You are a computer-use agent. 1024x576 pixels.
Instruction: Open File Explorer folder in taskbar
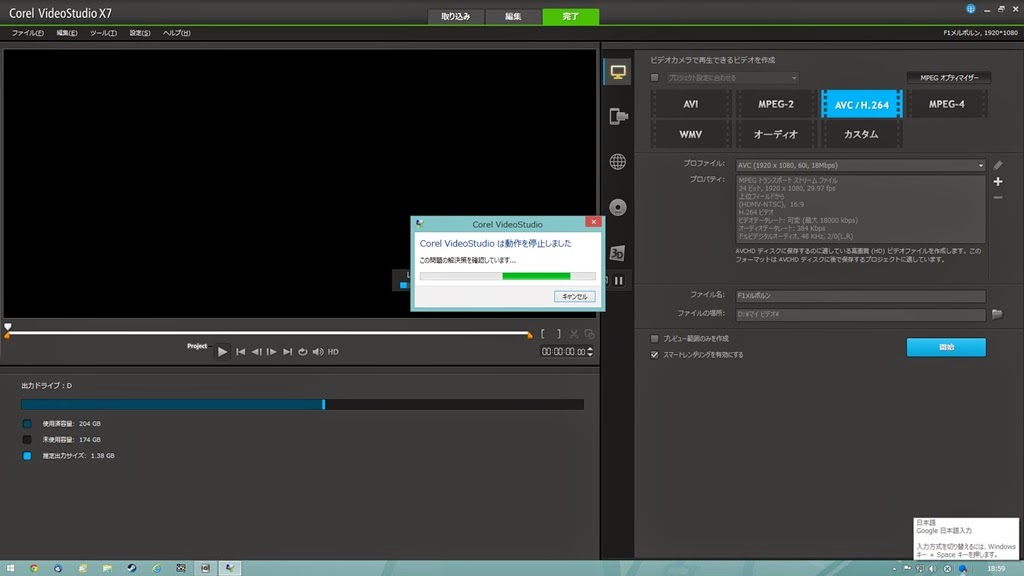(107, 568)
